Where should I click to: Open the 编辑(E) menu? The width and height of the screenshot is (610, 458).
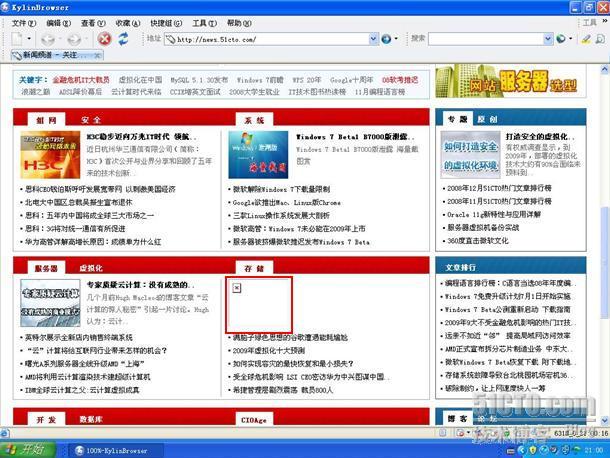(58, 23)
